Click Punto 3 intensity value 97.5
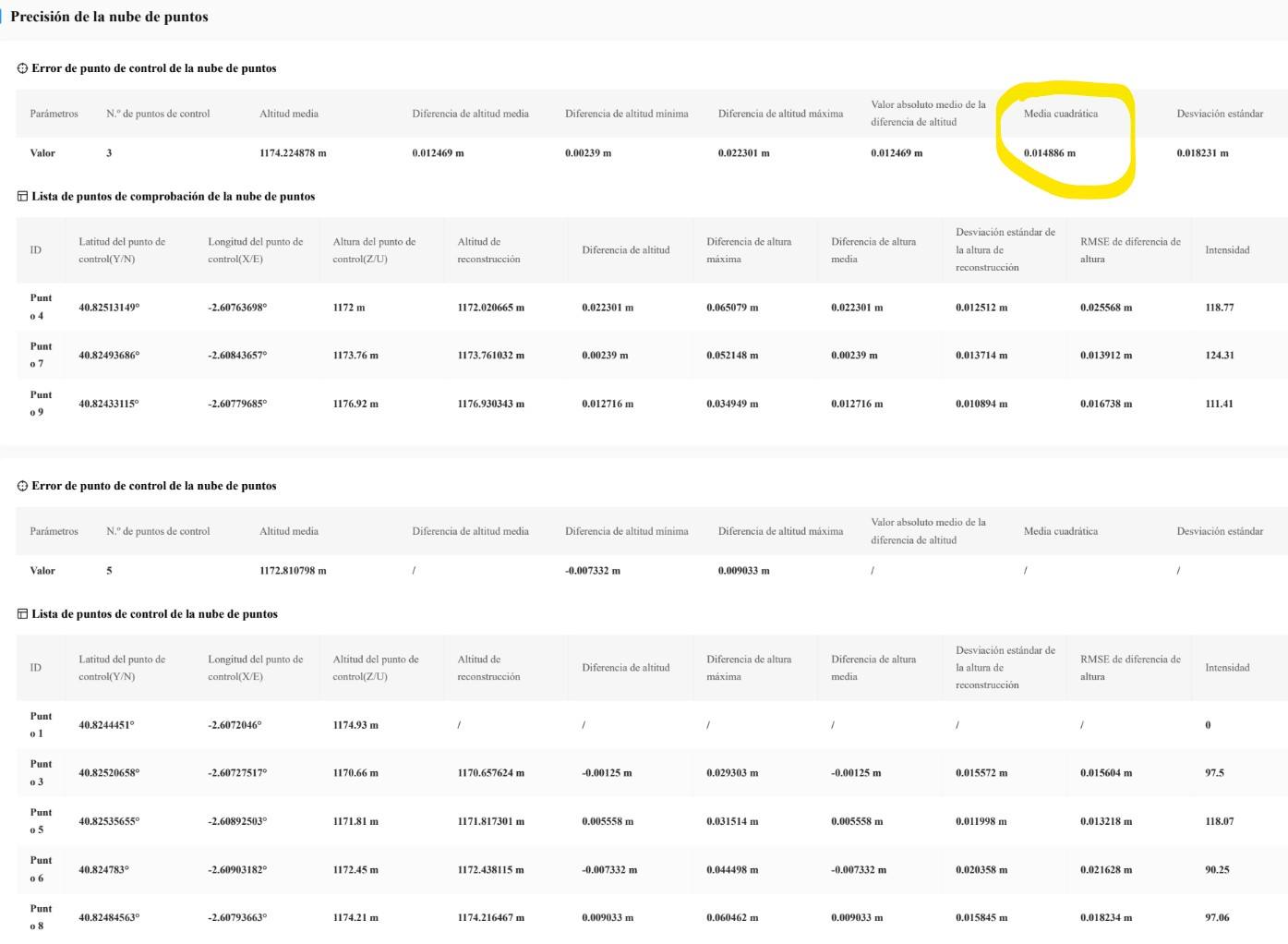The width and height of the screenshot is (1288, 944). (1214, 773)
